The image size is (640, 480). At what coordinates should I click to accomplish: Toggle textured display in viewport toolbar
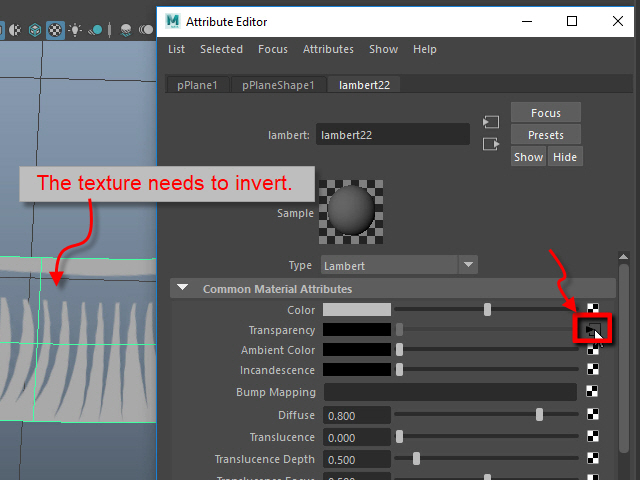[x=55, y=31]
